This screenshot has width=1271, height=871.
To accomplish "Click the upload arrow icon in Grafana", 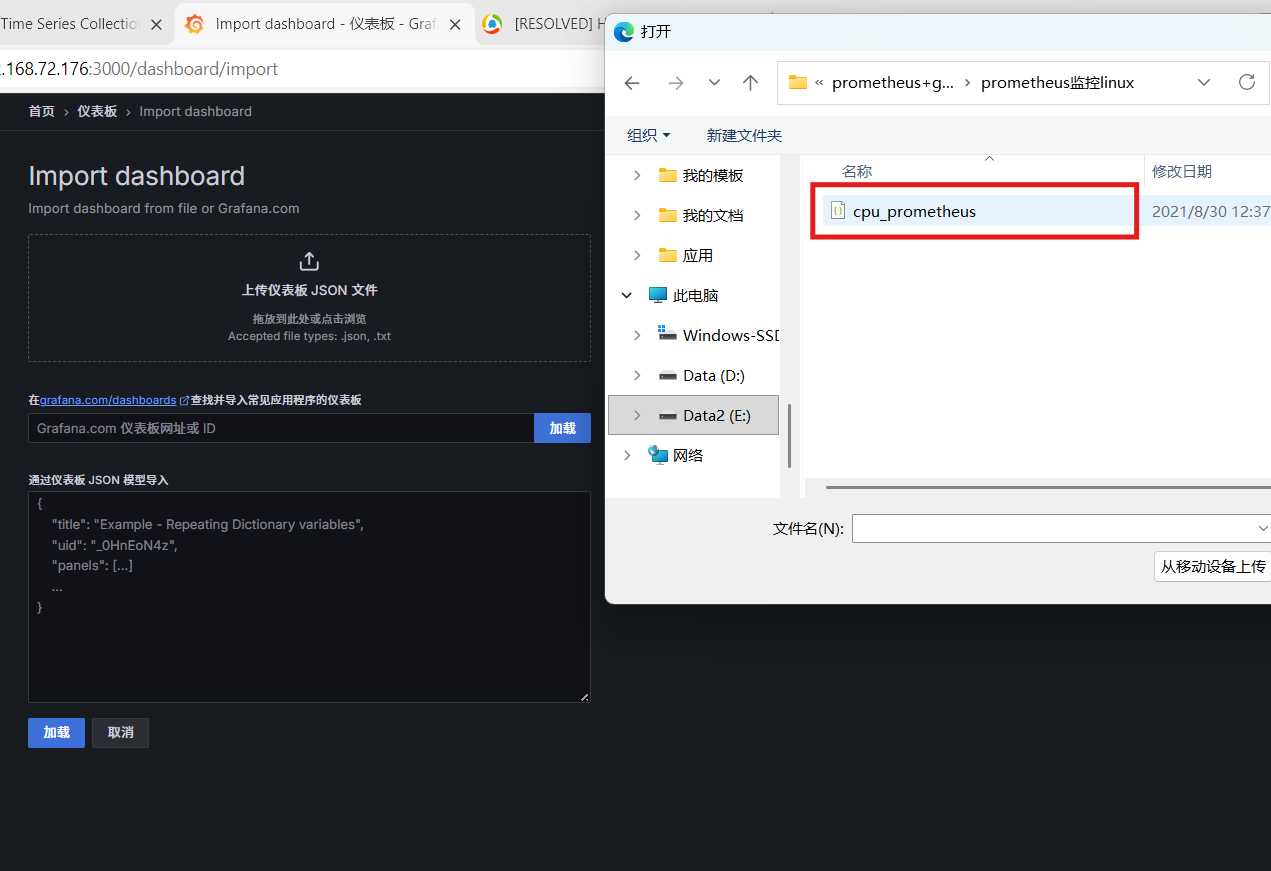I will point(309,261).
